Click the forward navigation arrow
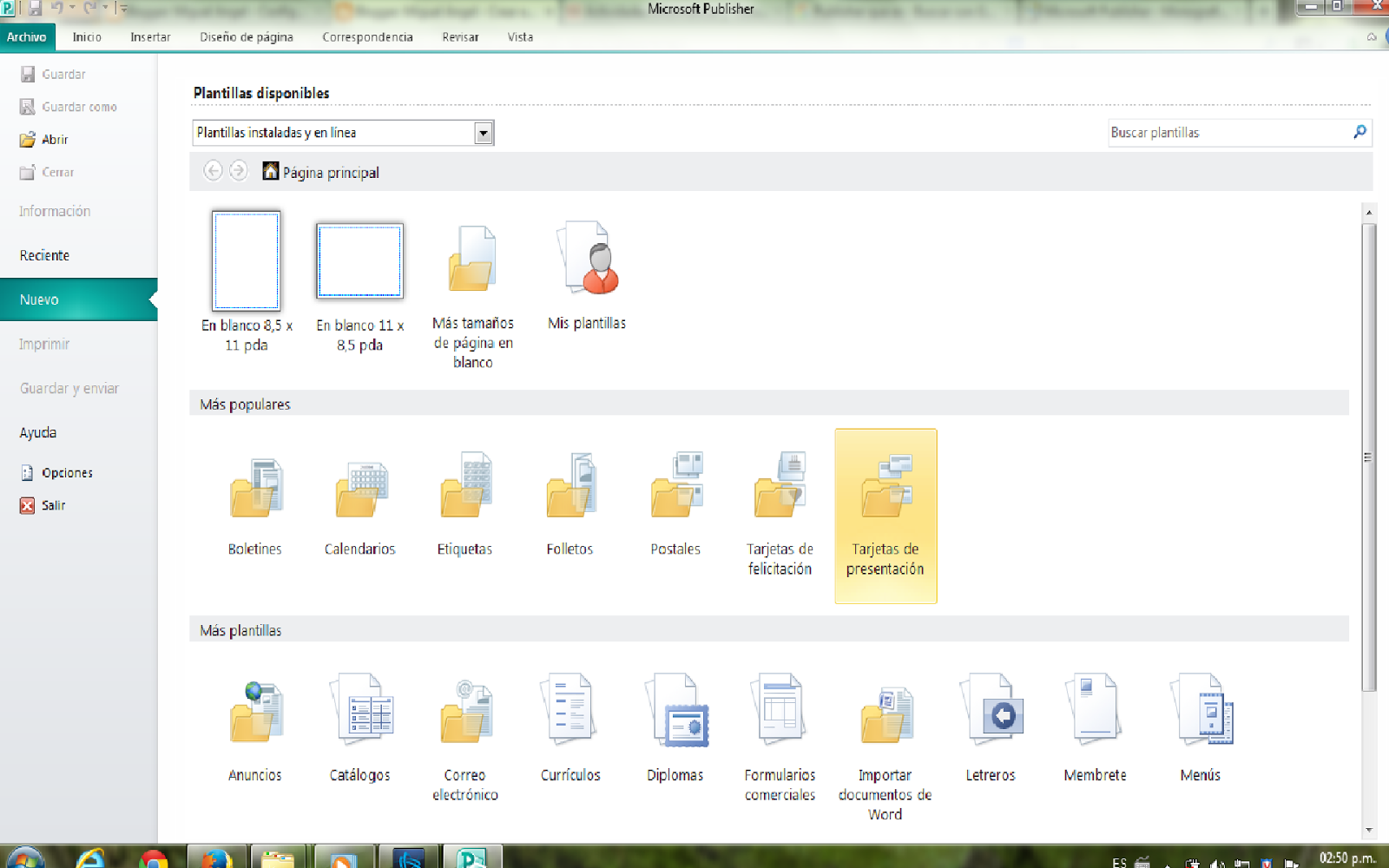The width and height of the screenshot is (1389, 868). [x=238, y=171]
